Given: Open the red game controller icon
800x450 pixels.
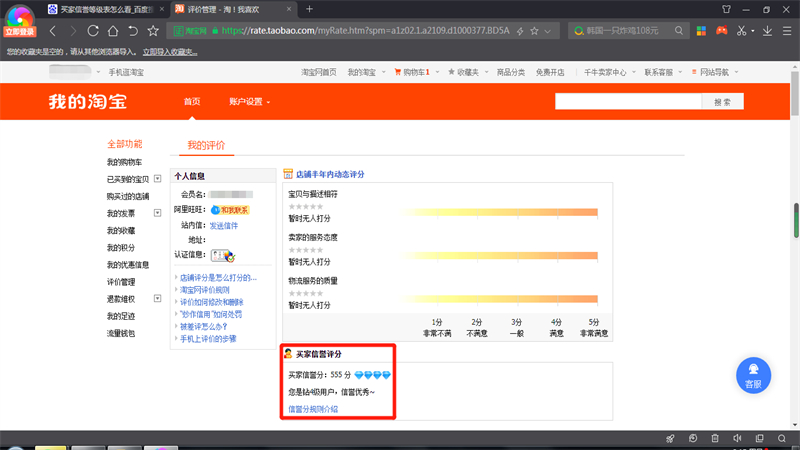Looking at the screenshot, I should point(721,31).
